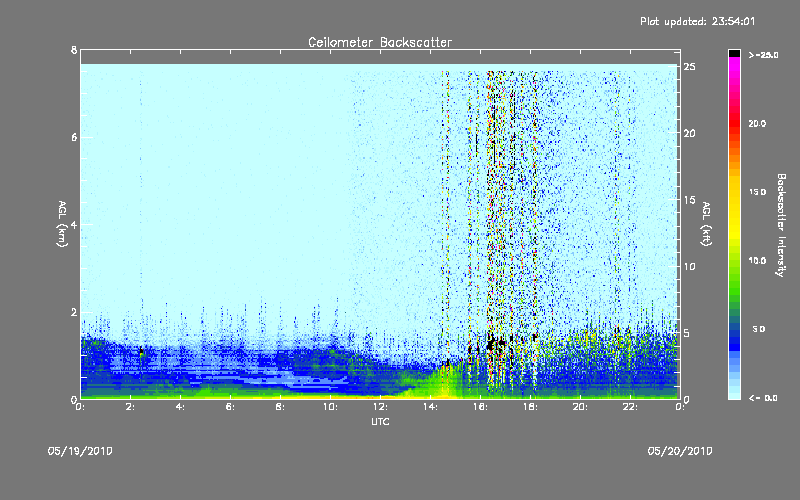Click the start date "05/19/2010"
800x500 pixels.
(x=80, y=451)
